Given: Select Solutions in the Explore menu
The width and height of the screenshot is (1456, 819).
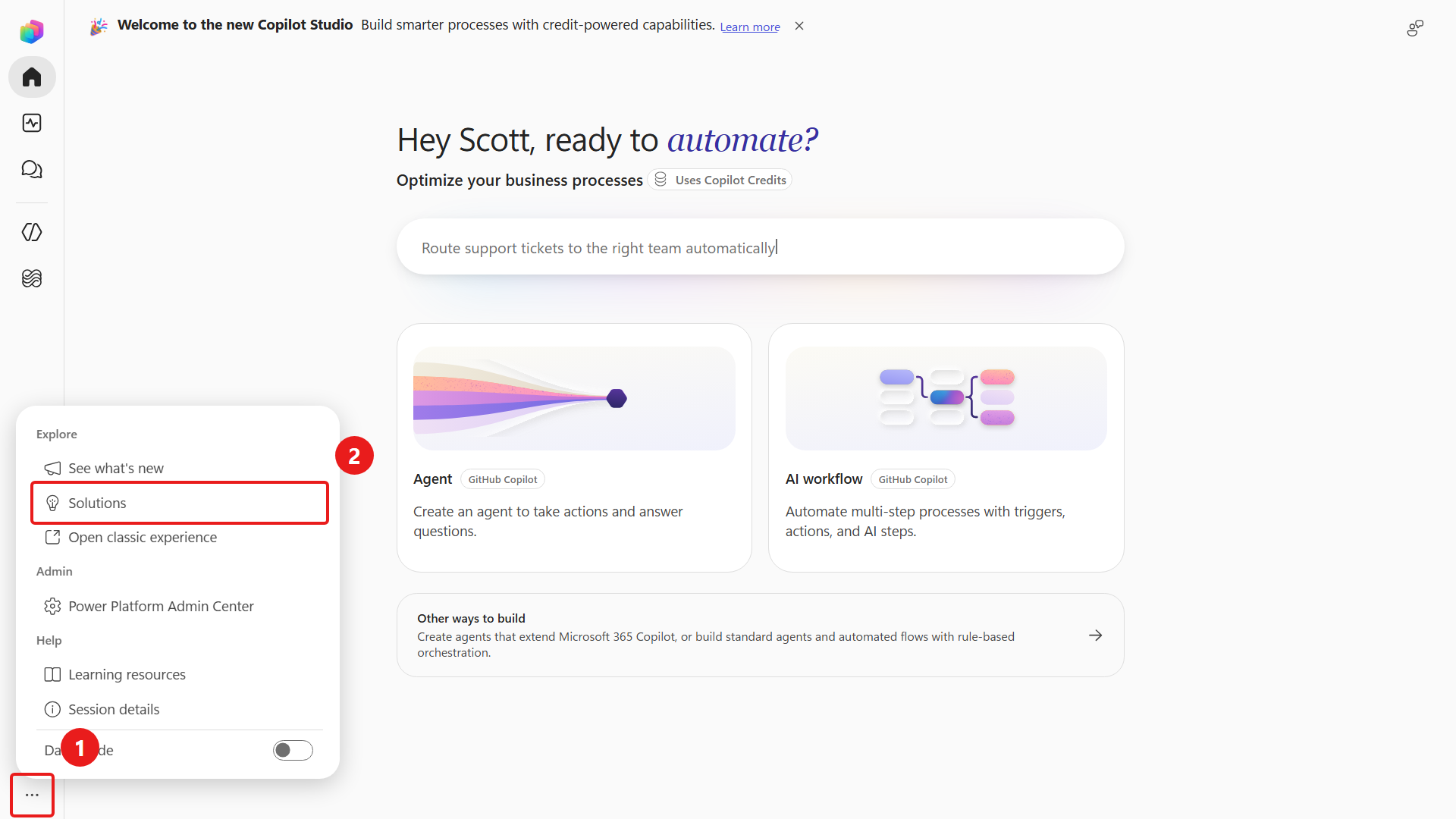Looking at the screenshot, I should (x=180, y=503).
